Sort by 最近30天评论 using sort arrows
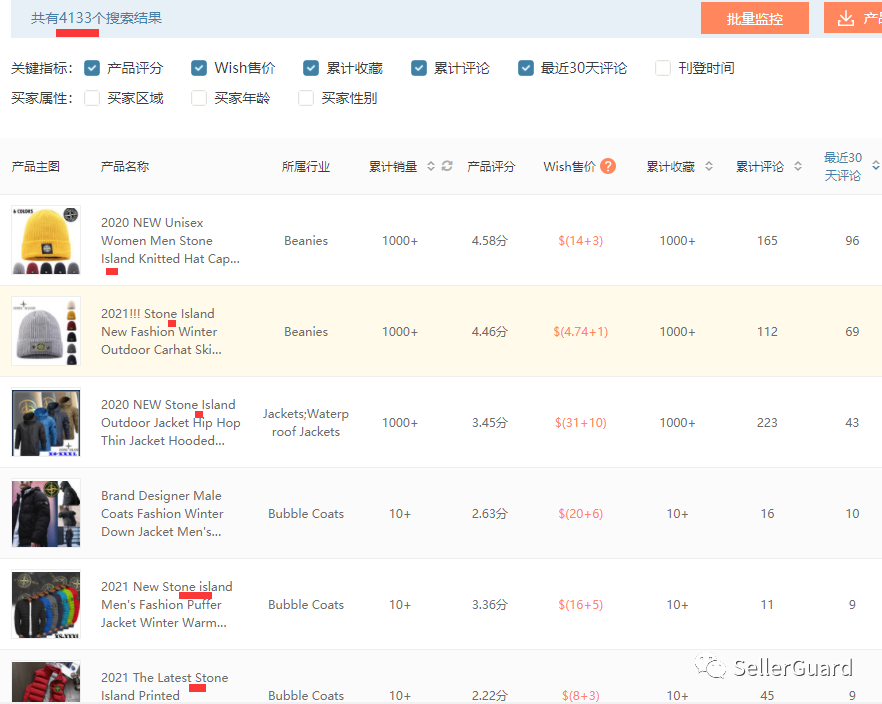The height and width of the screenshot is (704, 882). (x=876, y=166)
